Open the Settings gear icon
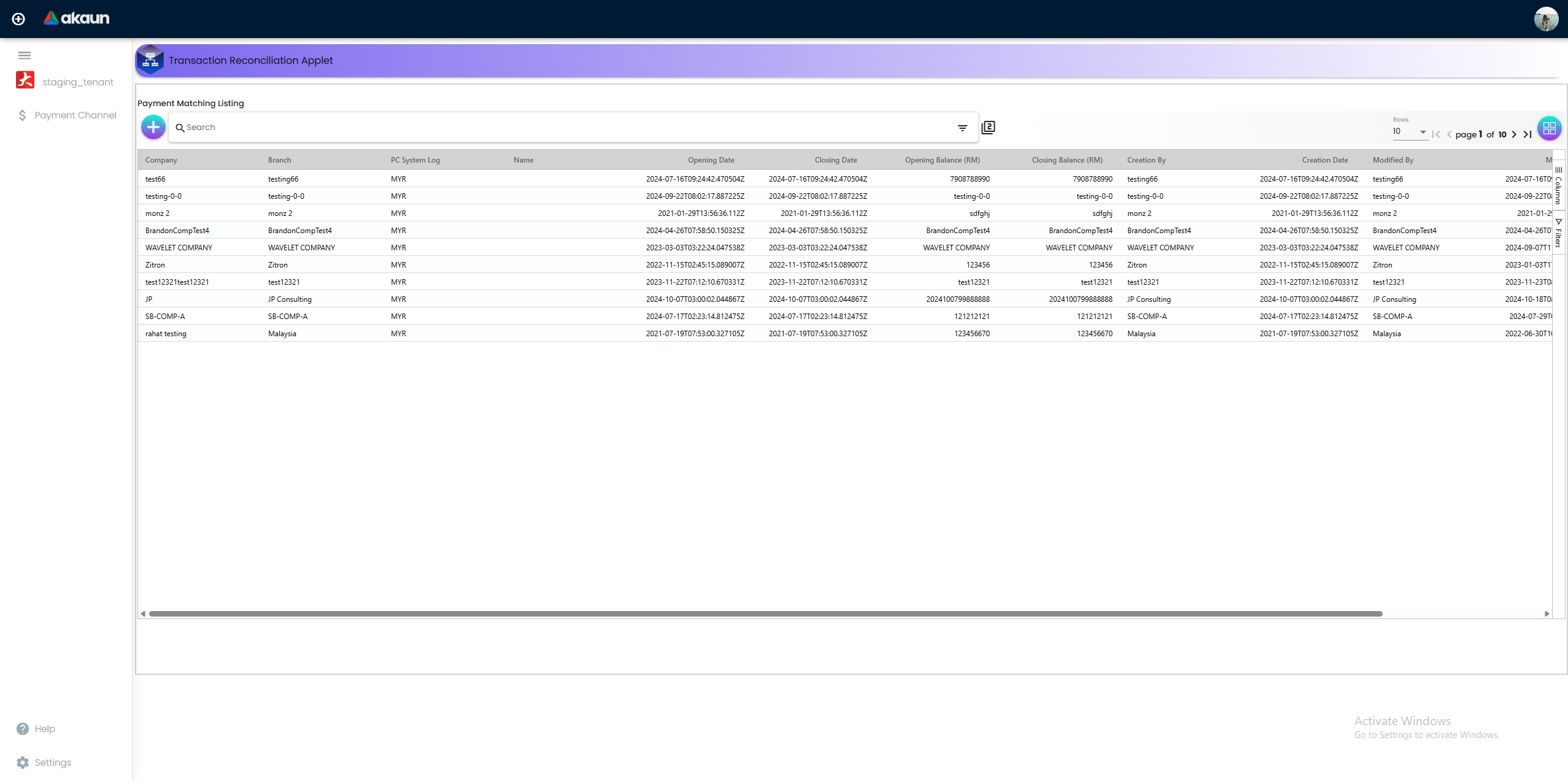The height and width of the screenshot is (781, 1568). click(23, 763)
